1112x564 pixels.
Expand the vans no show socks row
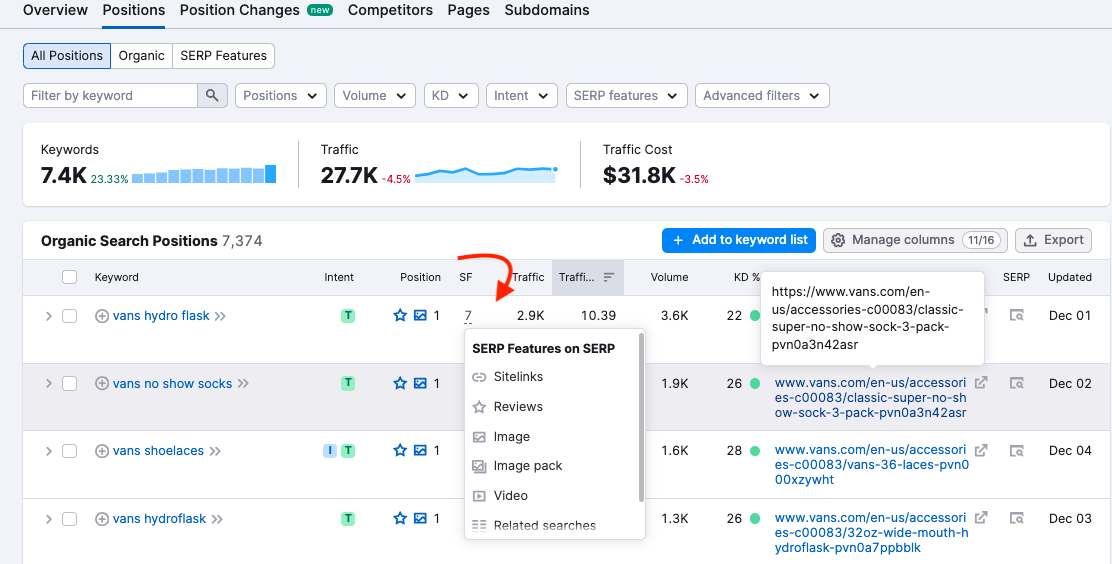pos(48,383)
